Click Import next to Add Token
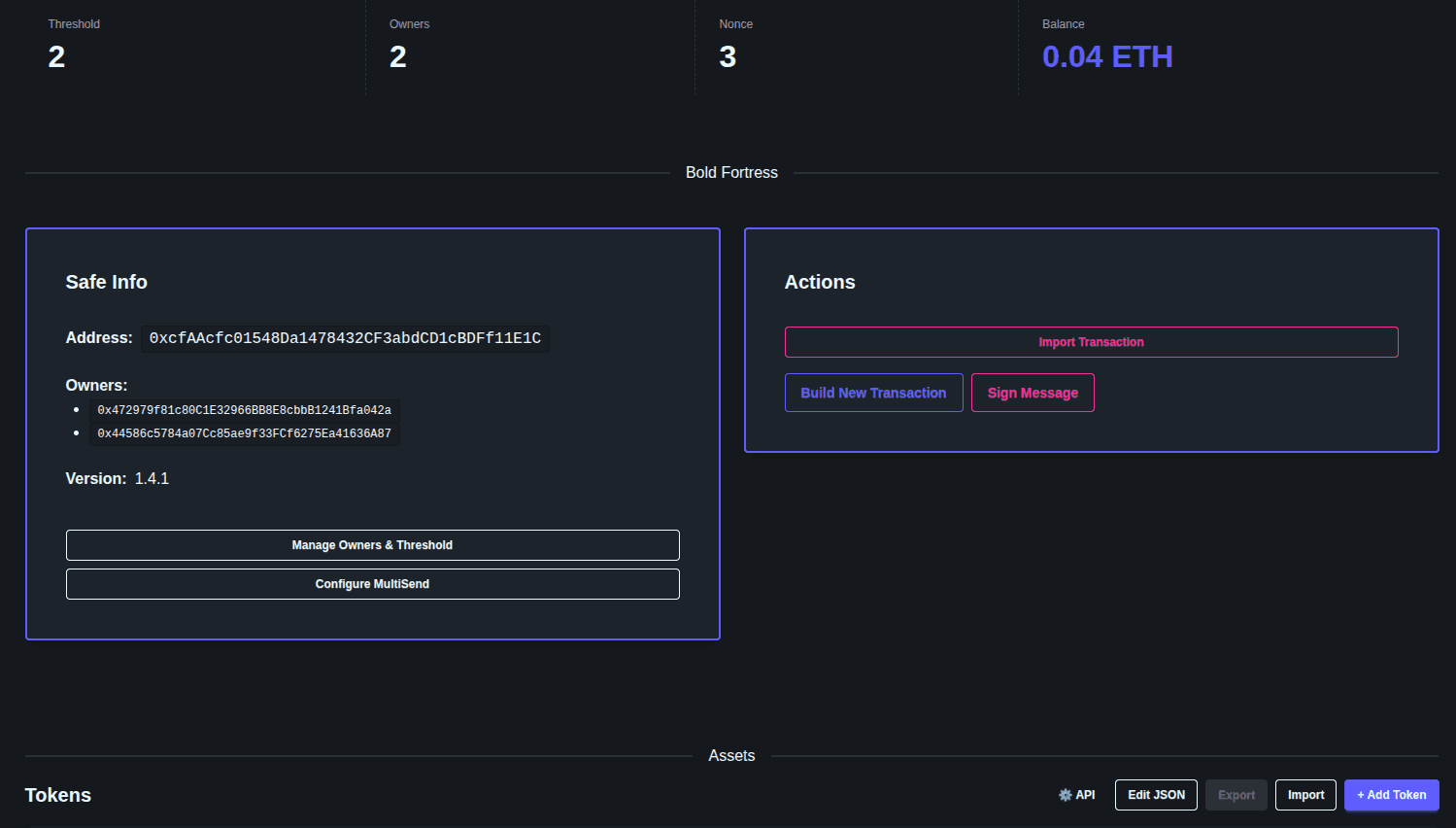The image size is (1456, 828). coord(1304,795)
